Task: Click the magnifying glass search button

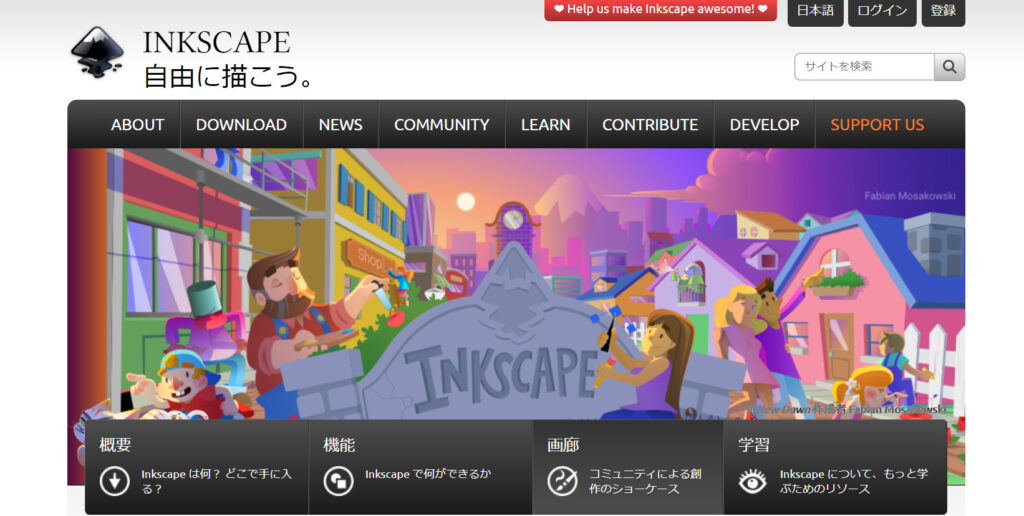Action: pyautogui.click(x=950, y=67)
